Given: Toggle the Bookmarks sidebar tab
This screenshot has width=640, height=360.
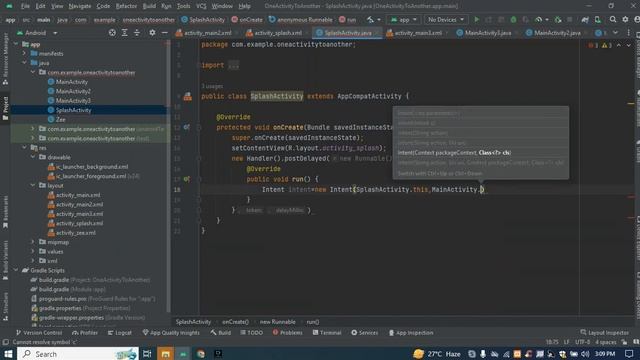Looking at the screenshot, I should click(5, 212).
